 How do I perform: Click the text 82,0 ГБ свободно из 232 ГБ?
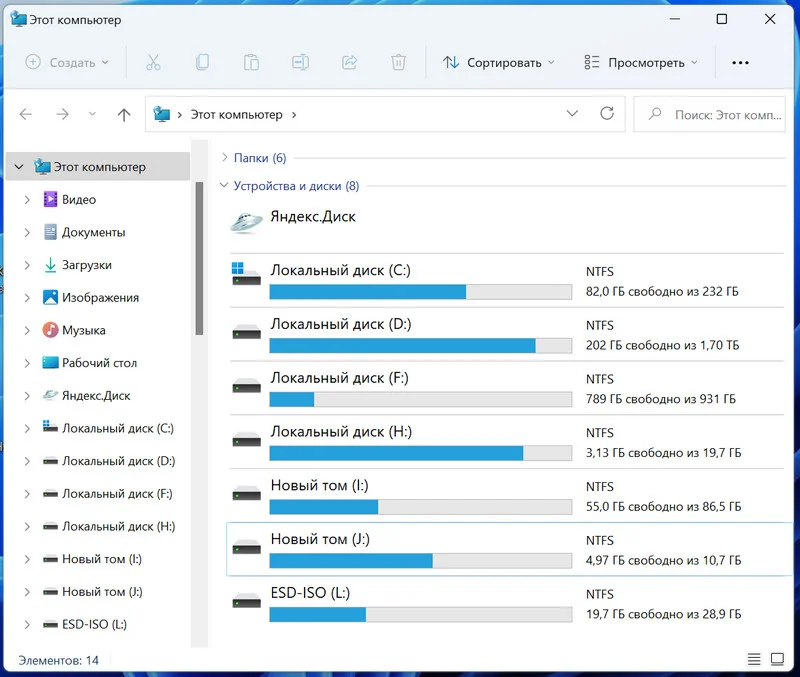click(x=662, y=291)
